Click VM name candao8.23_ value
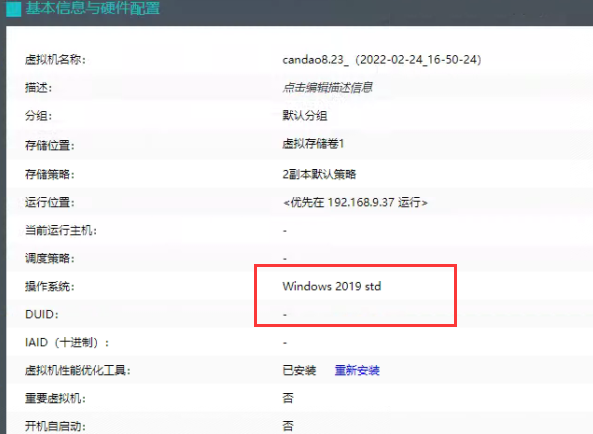 click(x=382, y=60)
